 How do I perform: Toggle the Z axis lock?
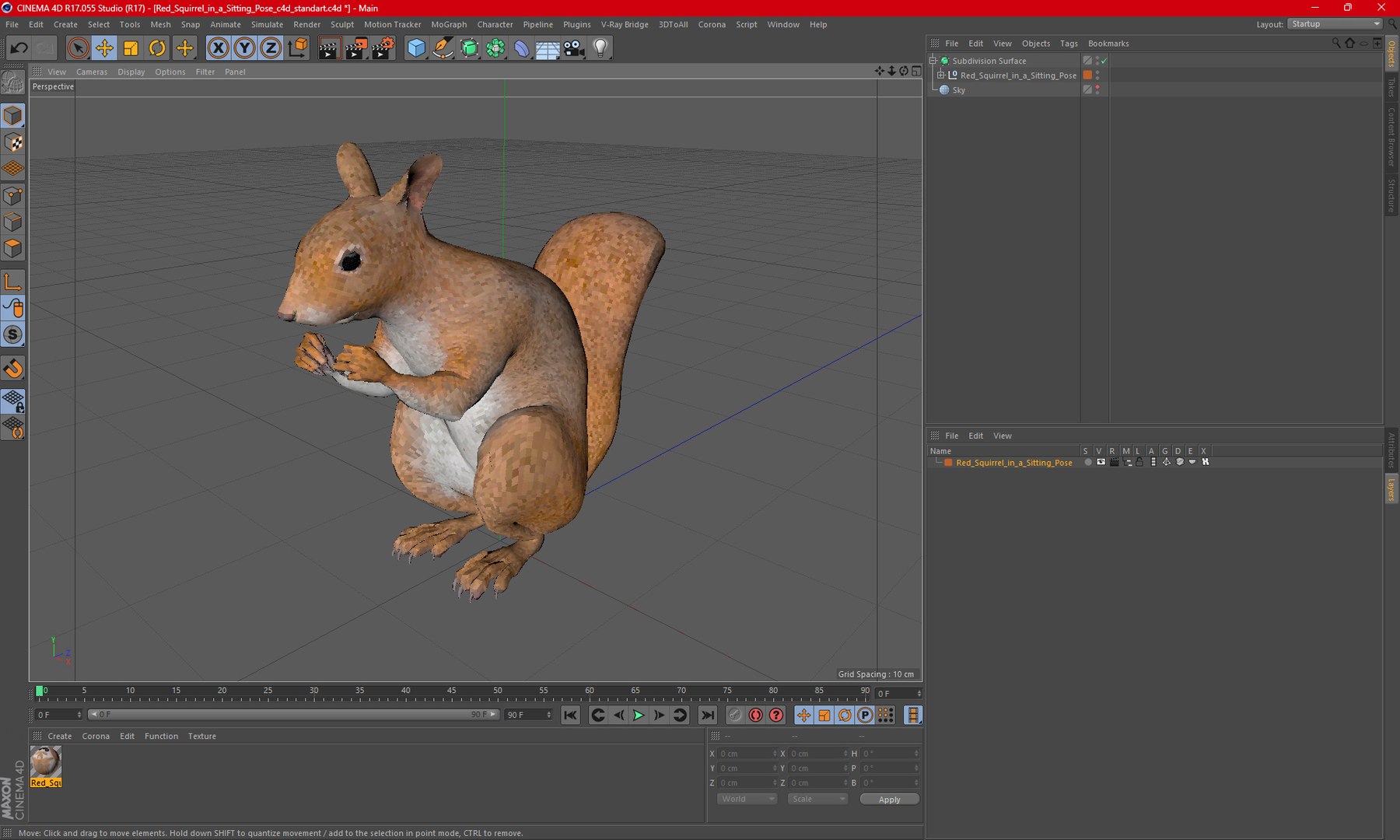(271, 48)
